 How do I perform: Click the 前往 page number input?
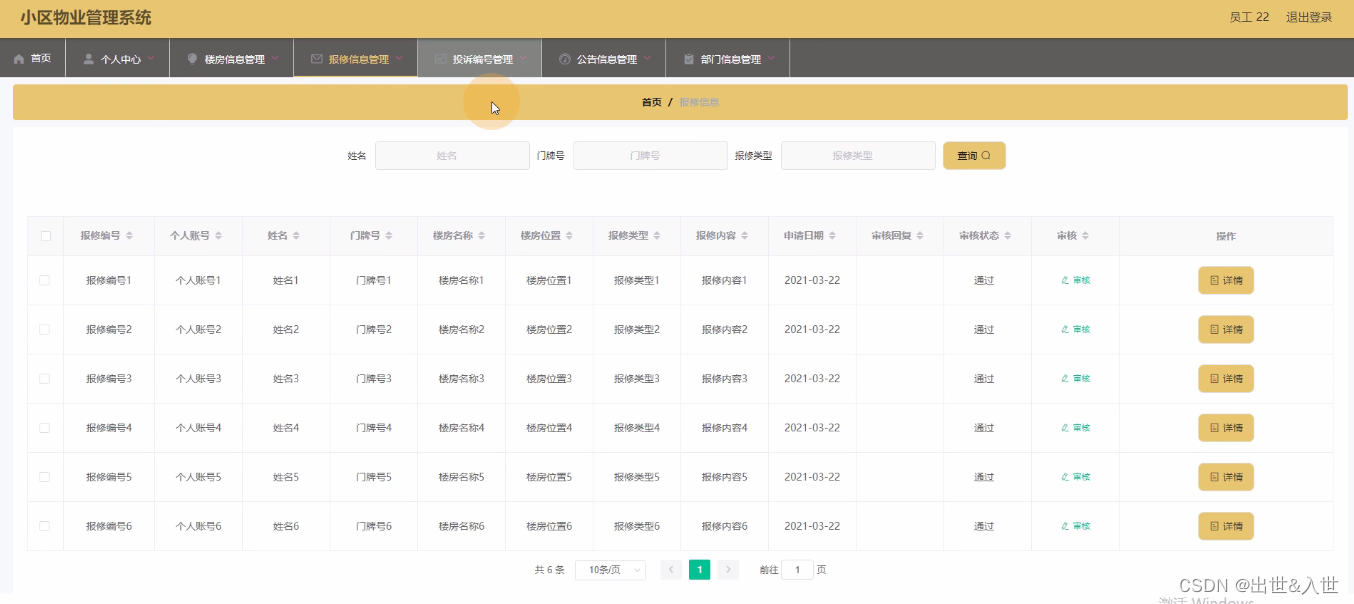(x=797, y=570)
